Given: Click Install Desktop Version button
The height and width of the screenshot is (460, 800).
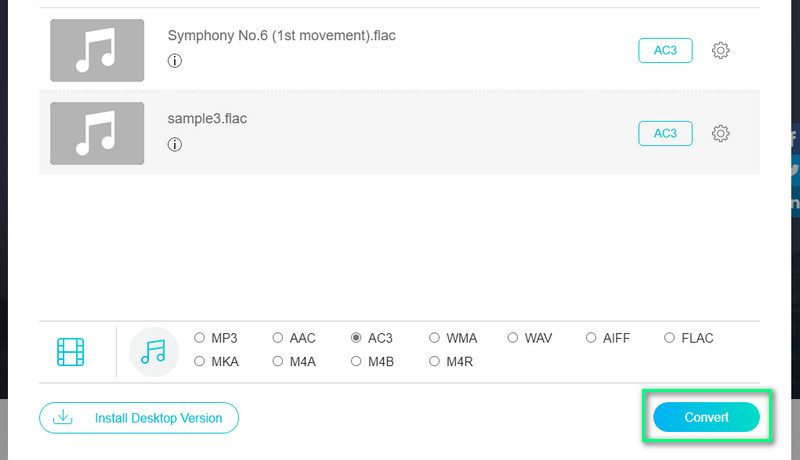Looking at the screenshot, I should click(139, 417).
